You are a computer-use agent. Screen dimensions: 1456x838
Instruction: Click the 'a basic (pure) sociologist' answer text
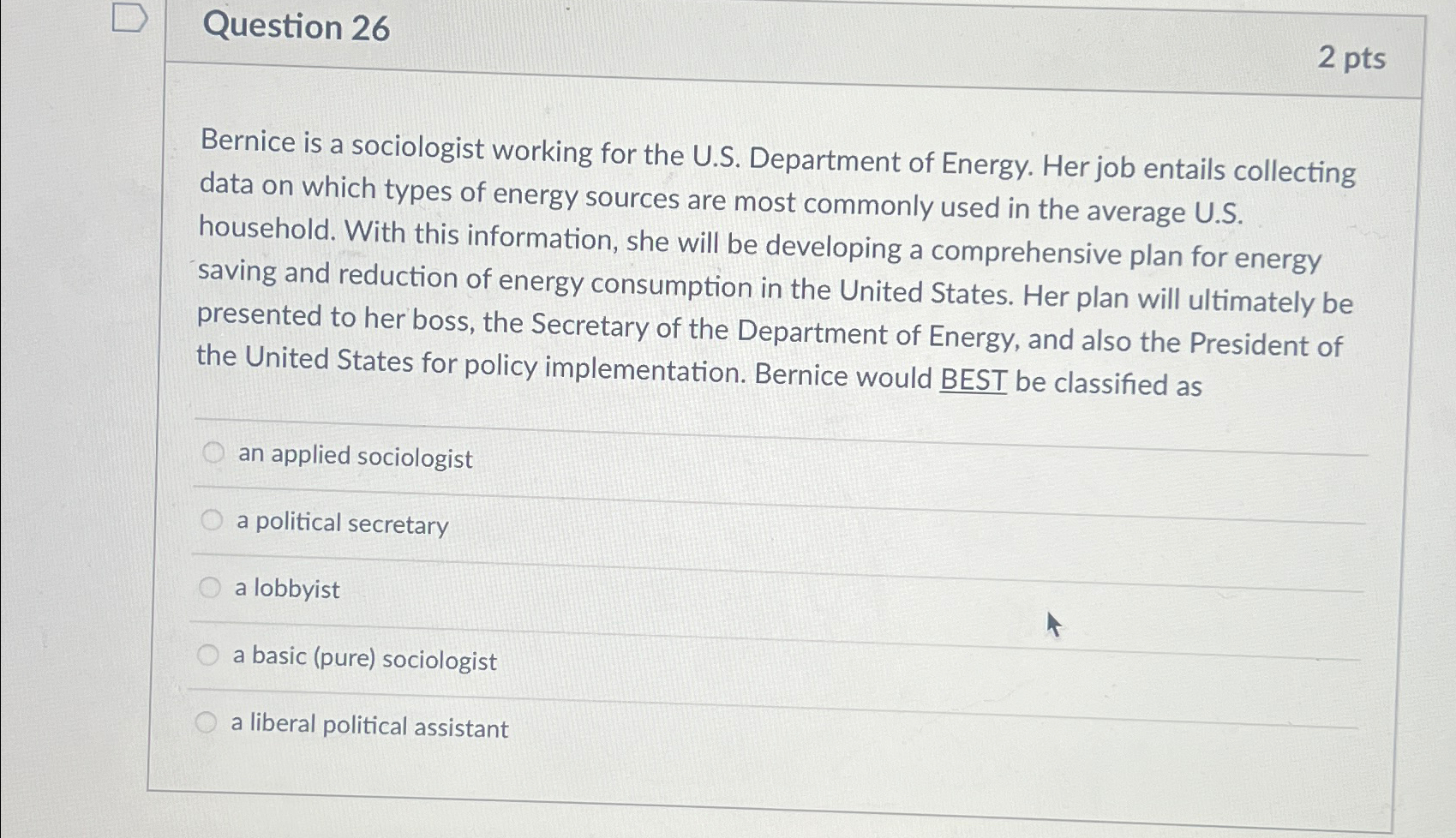[364, 660]
